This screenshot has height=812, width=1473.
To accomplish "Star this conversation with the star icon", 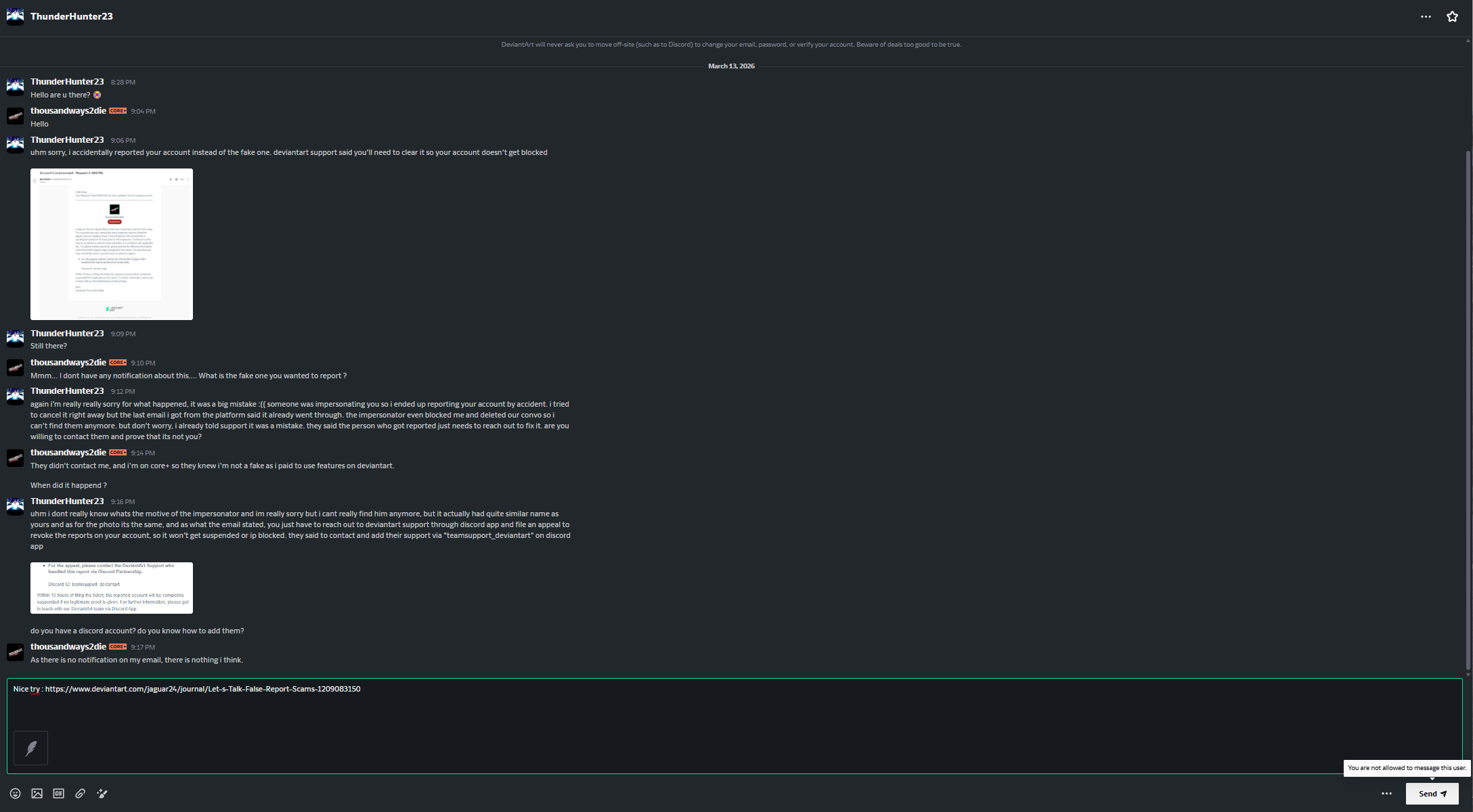I will (1452, 16).
